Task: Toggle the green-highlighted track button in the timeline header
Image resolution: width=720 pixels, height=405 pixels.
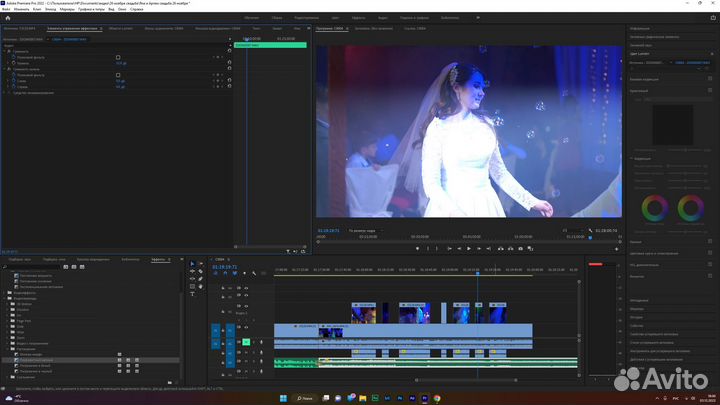Action: coord(245,342)
